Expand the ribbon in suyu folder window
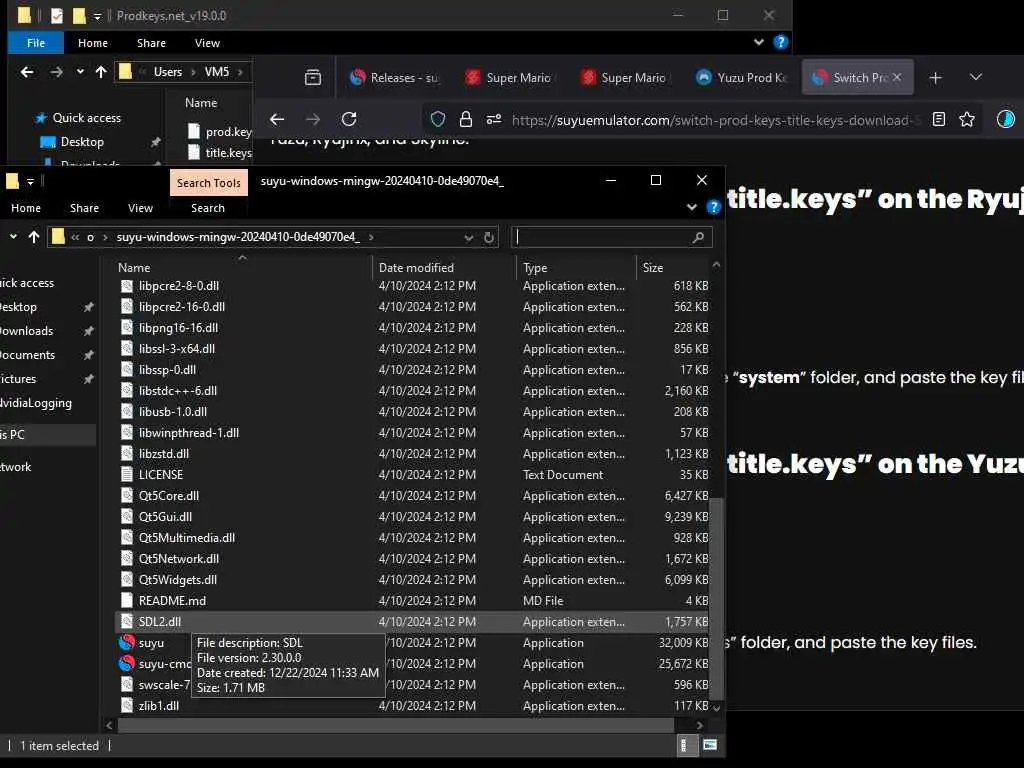1024x768 pixels. [x=692, y=208]
